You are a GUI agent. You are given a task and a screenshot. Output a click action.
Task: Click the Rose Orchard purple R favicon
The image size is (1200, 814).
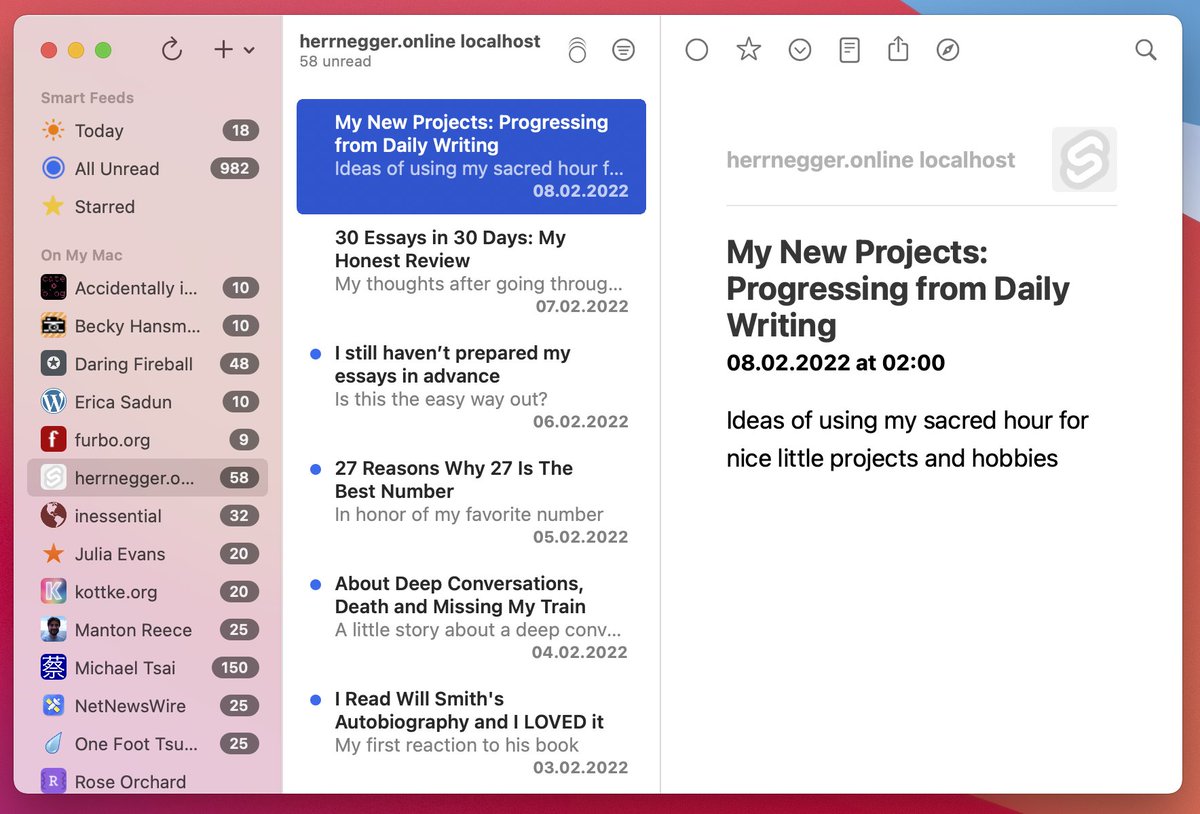click(53, 781)
